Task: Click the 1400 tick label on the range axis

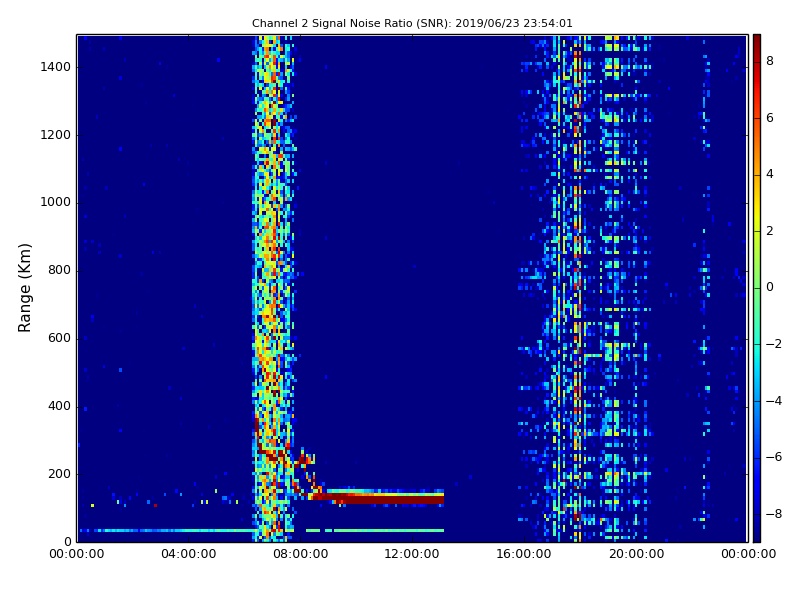Action: (x=55, y=67)
